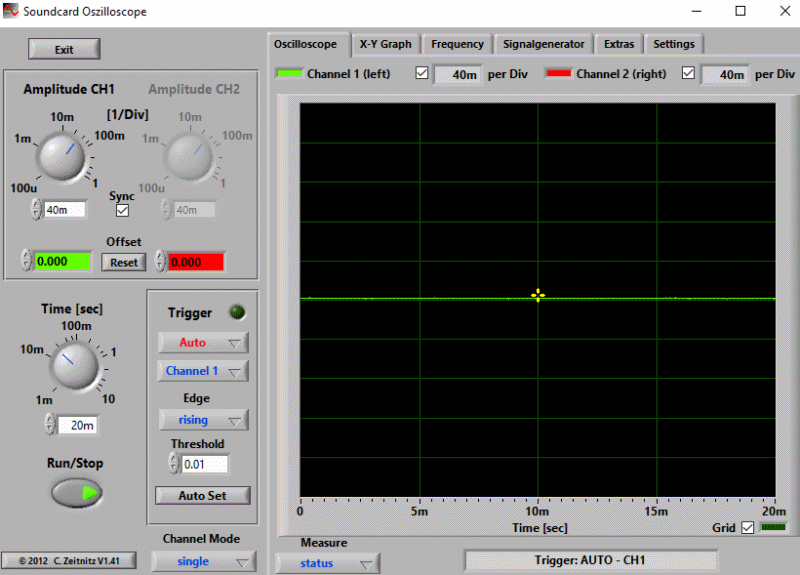Click the offset Reset button

(124, 262)
